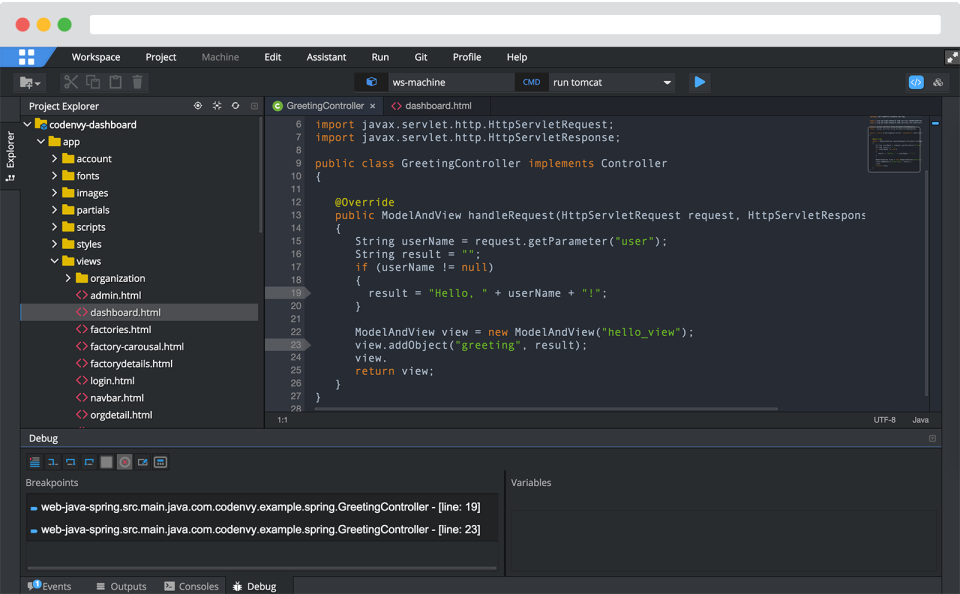The height and width of the screenshot is (594, 960).
Task: Open the Git menu
Action: (x=421, y=57)
